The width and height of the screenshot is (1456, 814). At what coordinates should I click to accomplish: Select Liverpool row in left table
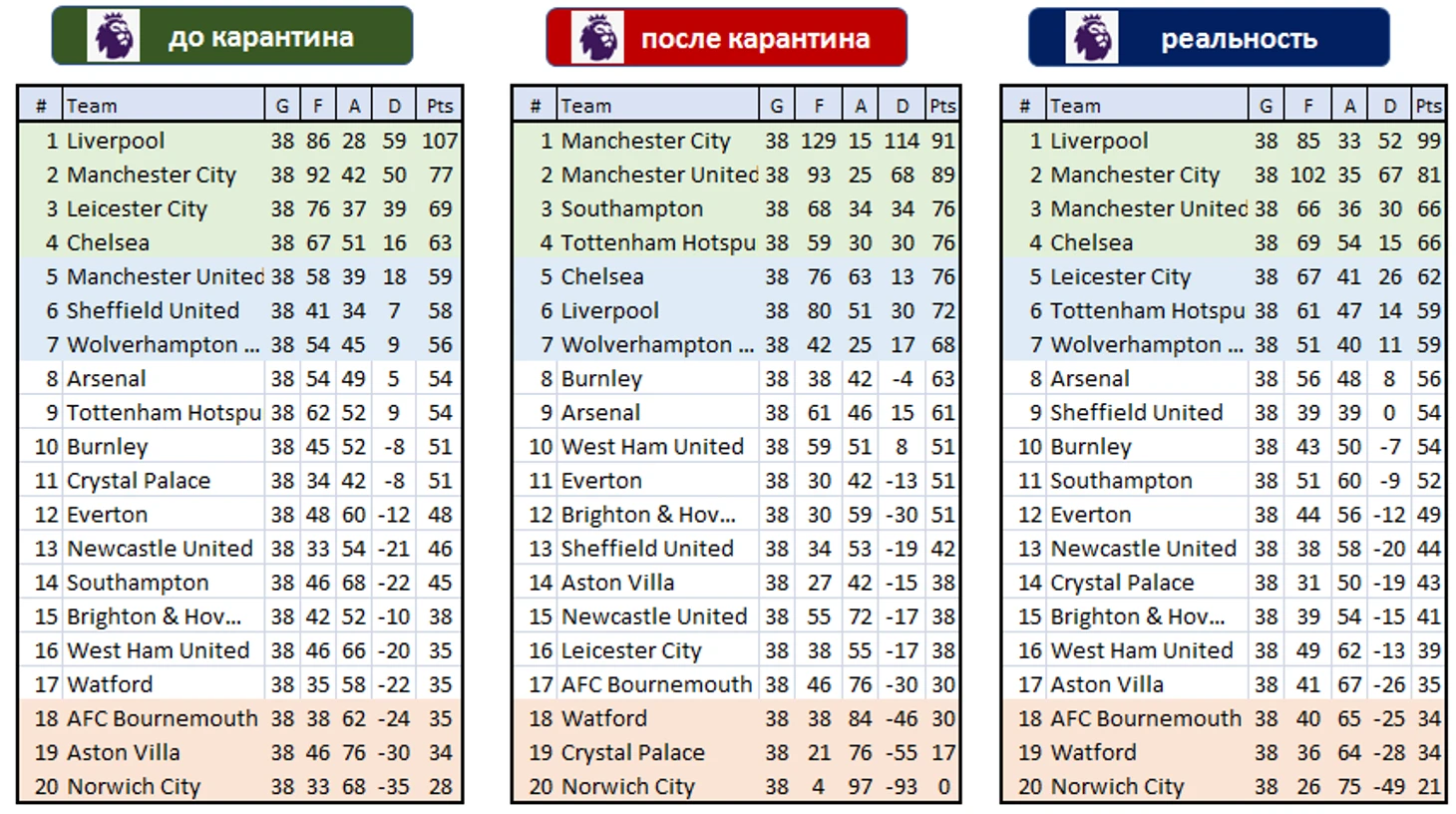(x=240, y=141)
